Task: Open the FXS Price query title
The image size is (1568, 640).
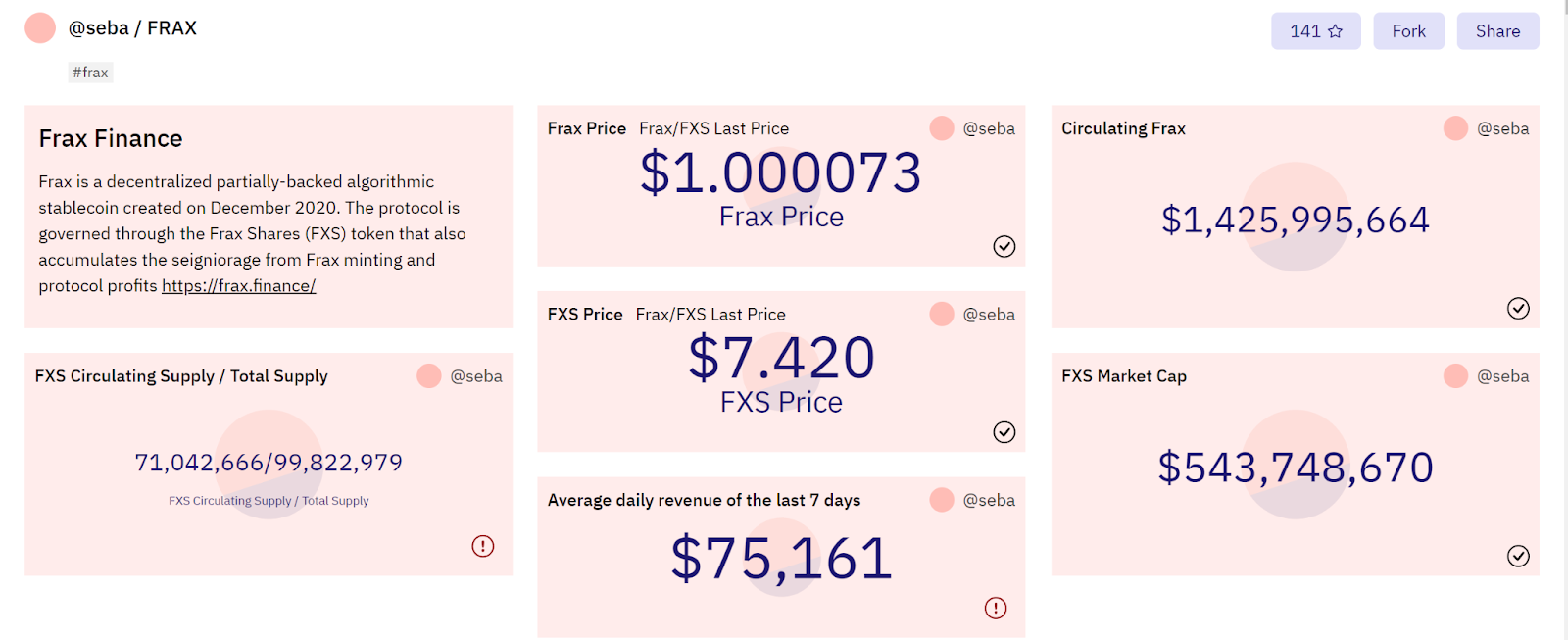Action: click(x=585, y=315)
